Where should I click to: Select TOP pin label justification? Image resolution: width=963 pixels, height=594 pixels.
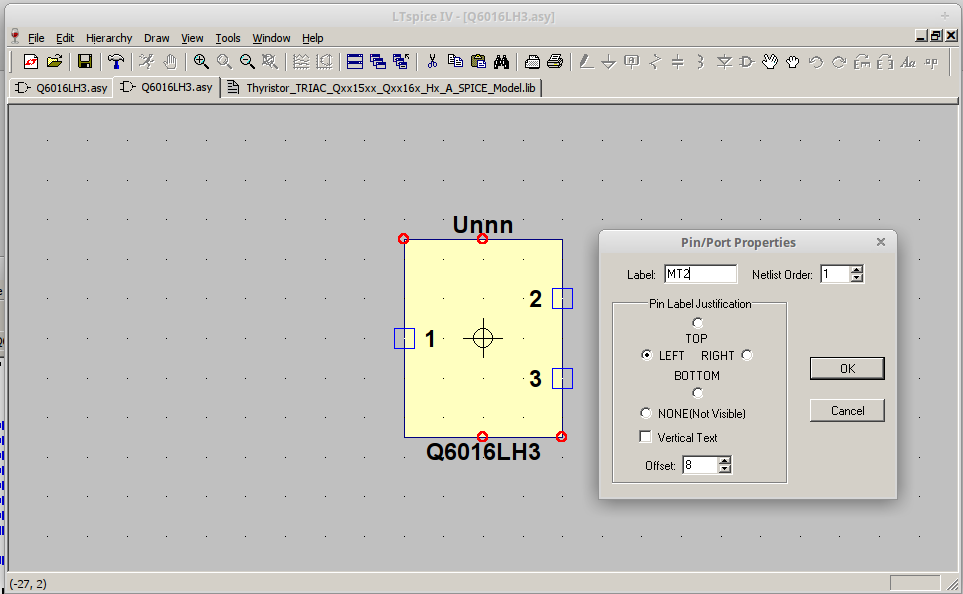click(x=697, y=322)
